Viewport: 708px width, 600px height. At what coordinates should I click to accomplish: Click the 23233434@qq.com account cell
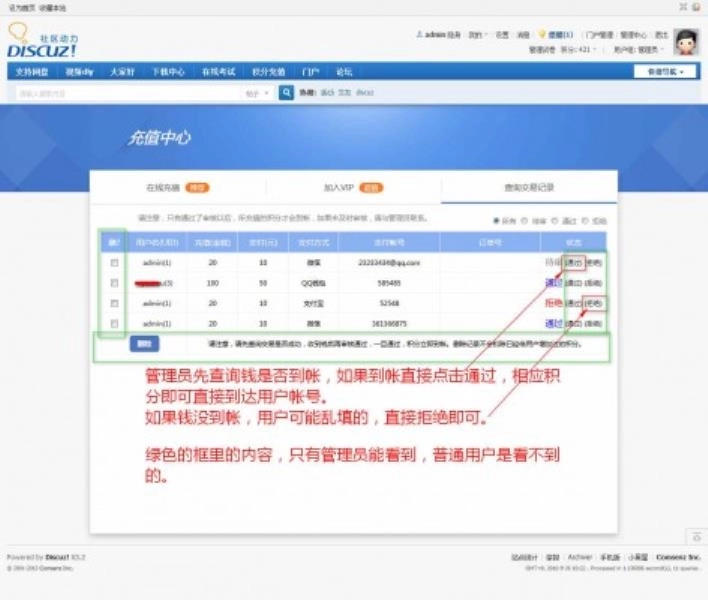[x=389, y=263]
